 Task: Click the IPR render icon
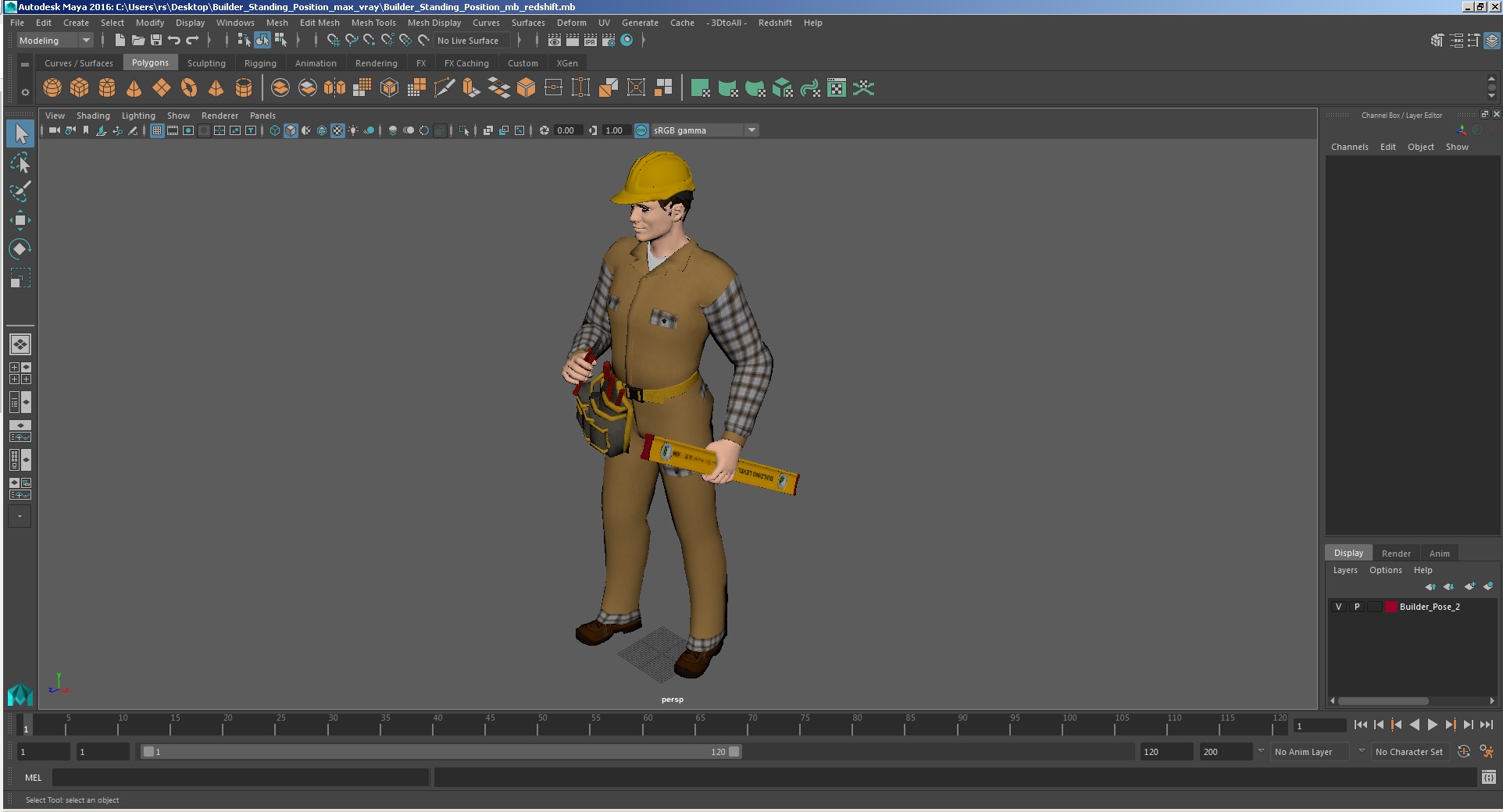point(591,40)
